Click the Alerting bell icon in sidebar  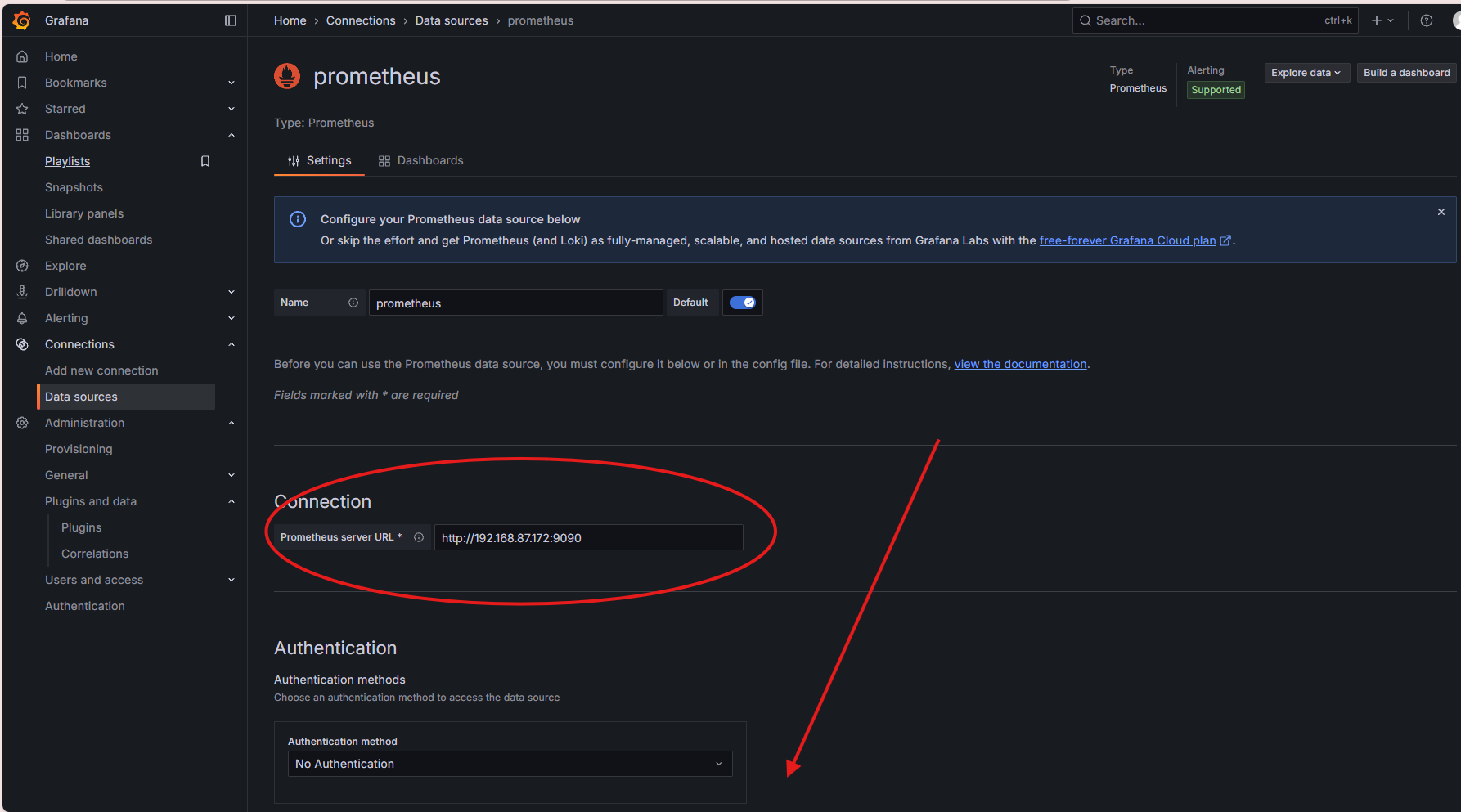coord(22,318)
